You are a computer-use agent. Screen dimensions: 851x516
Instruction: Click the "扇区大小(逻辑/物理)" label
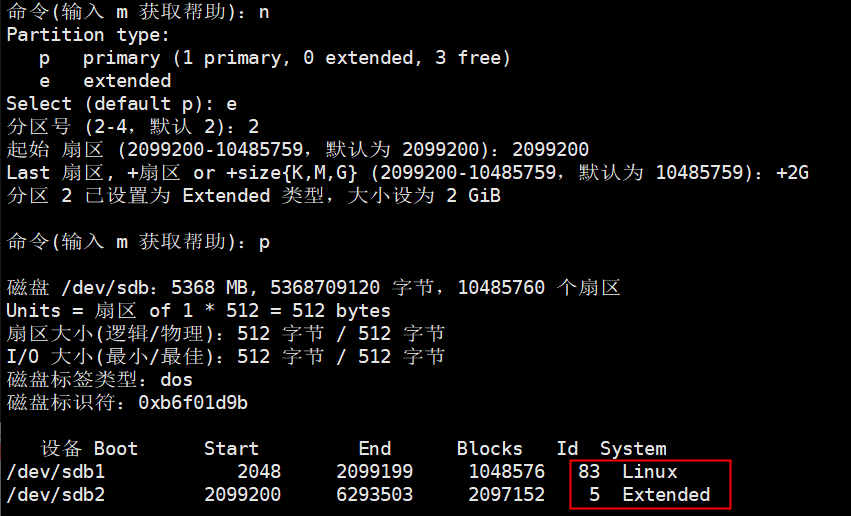point(111,334)
